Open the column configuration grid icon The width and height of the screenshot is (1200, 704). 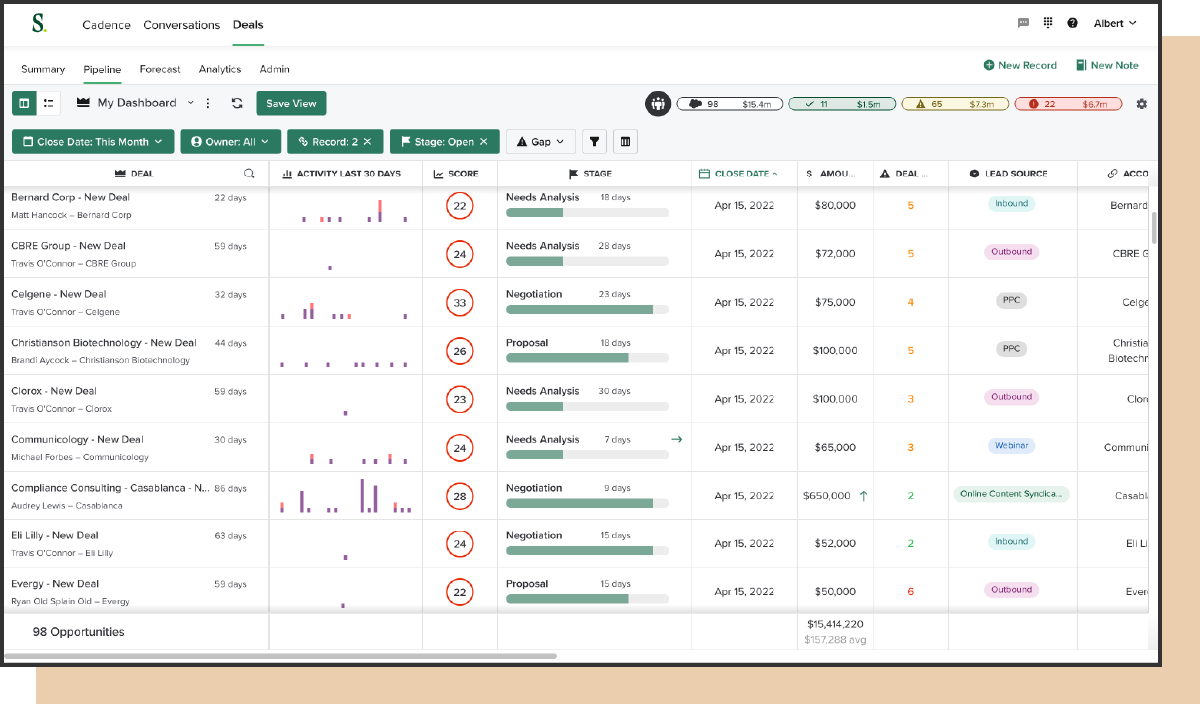point(625,141)
